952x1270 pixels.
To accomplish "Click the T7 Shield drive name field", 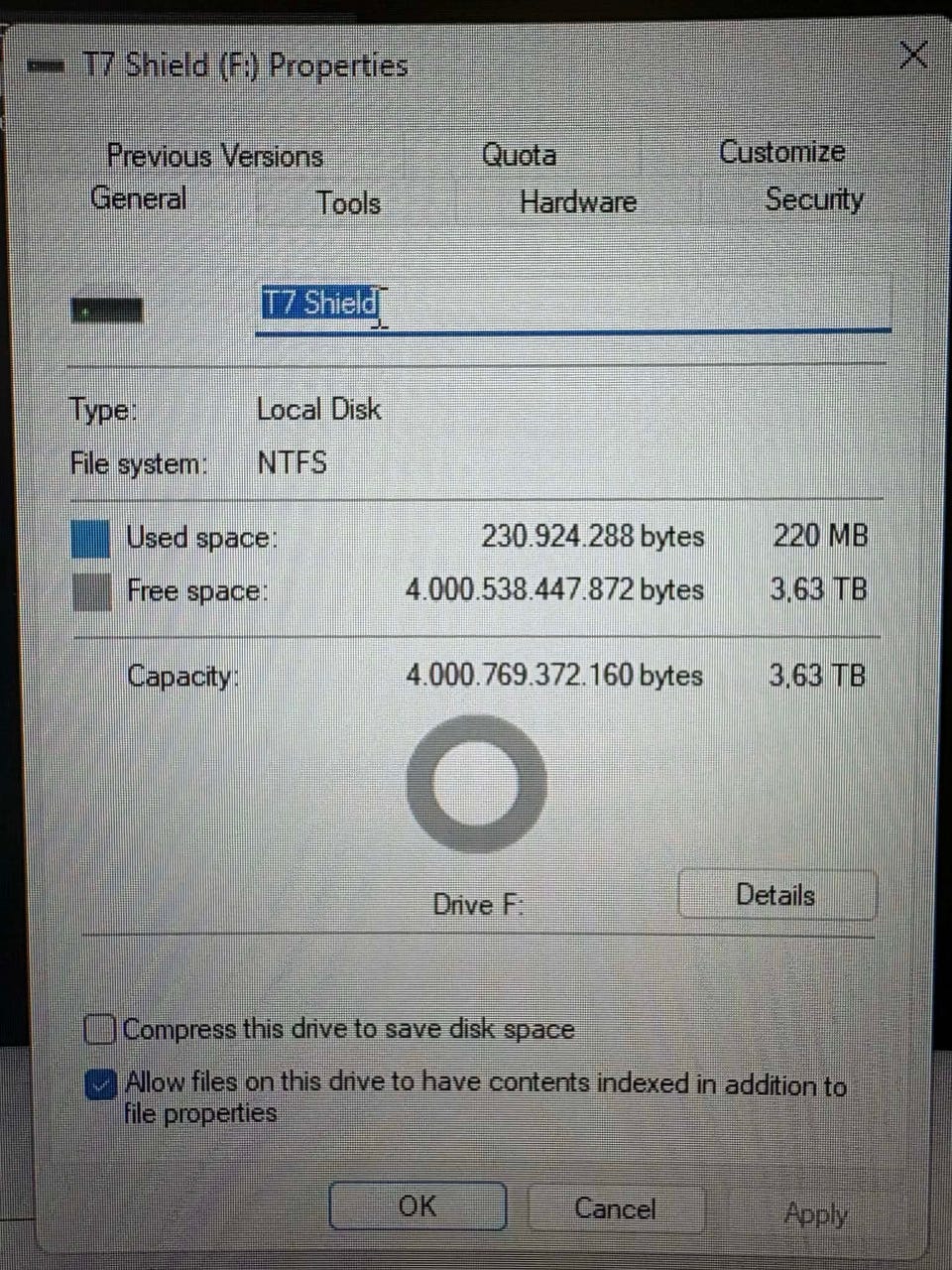I will [573, 304].
